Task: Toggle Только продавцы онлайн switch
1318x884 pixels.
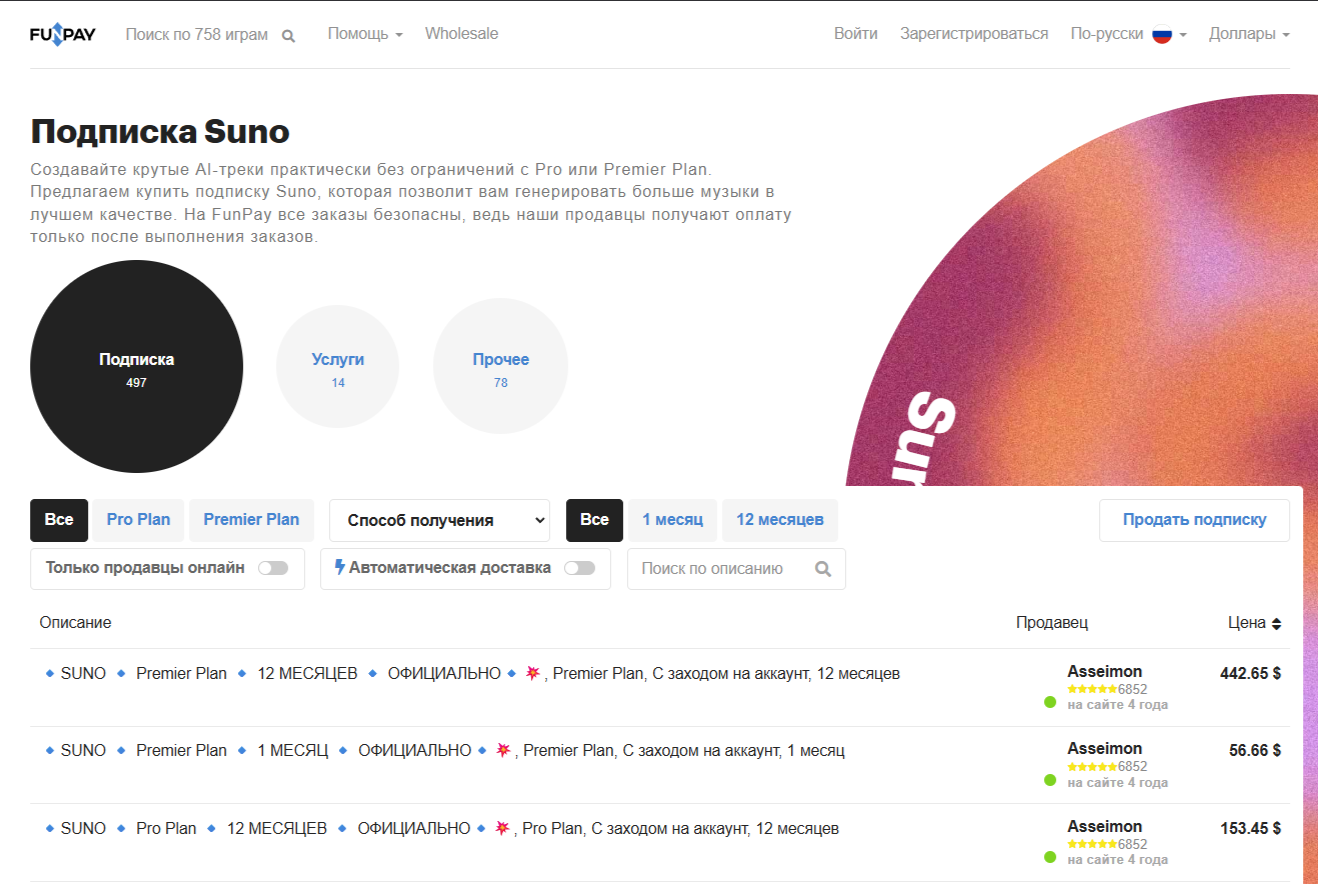Action: (x=273, y=568)
